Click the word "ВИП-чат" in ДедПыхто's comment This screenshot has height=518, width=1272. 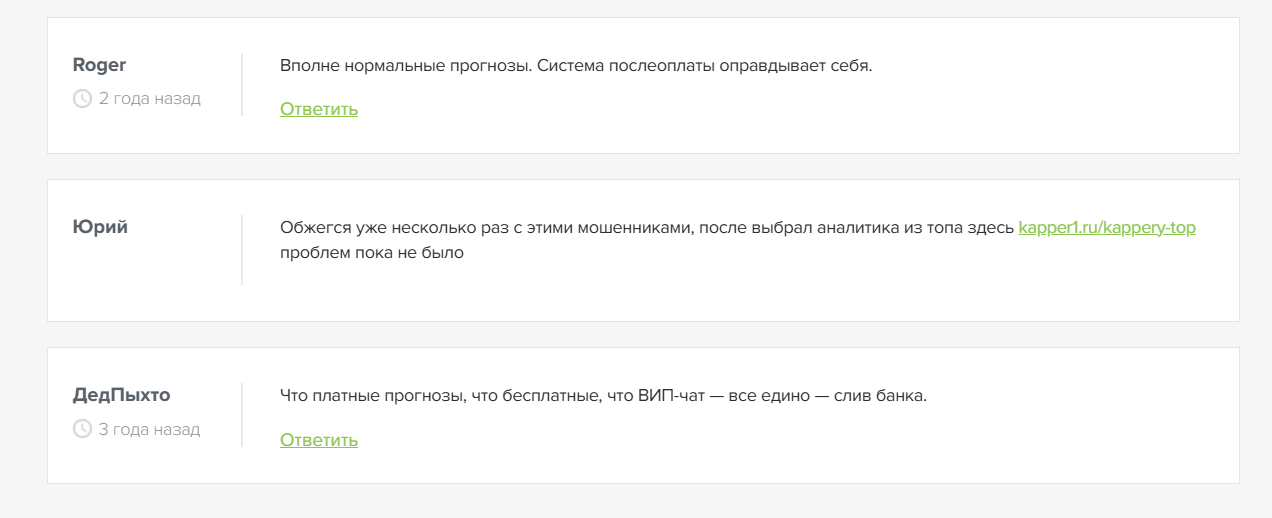click(669, 396)
